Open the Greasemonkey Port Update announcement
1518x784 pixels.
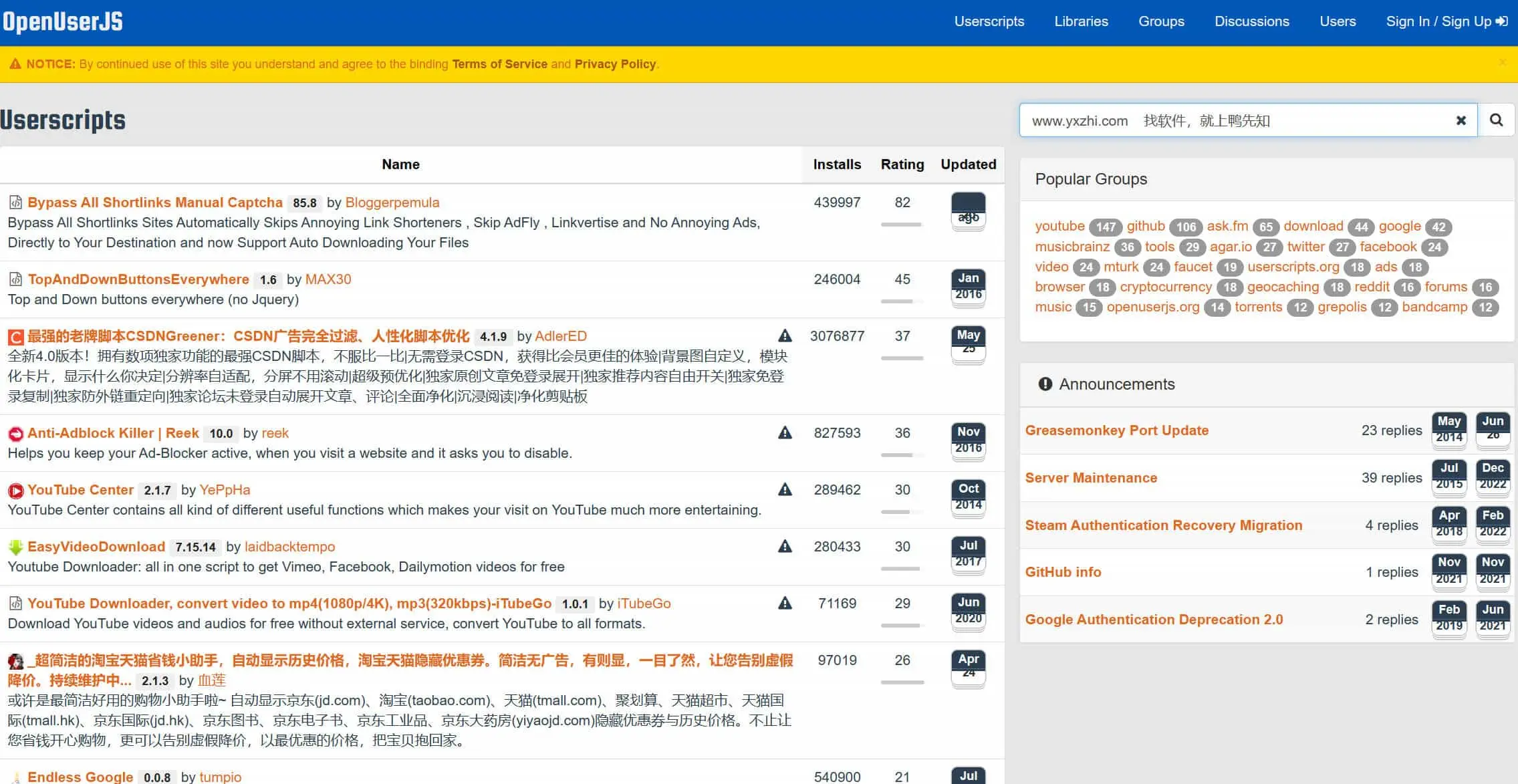[x=1116, y=430]
